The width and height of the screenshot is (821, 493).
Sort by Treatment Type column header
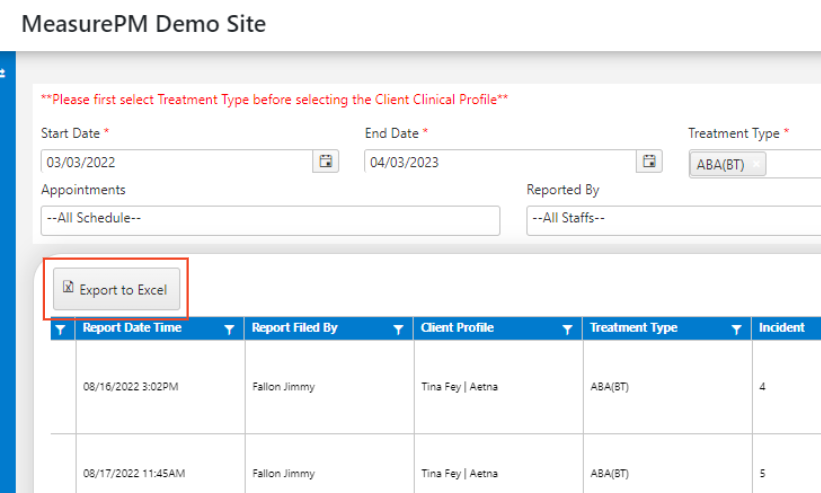click(634, 328)
